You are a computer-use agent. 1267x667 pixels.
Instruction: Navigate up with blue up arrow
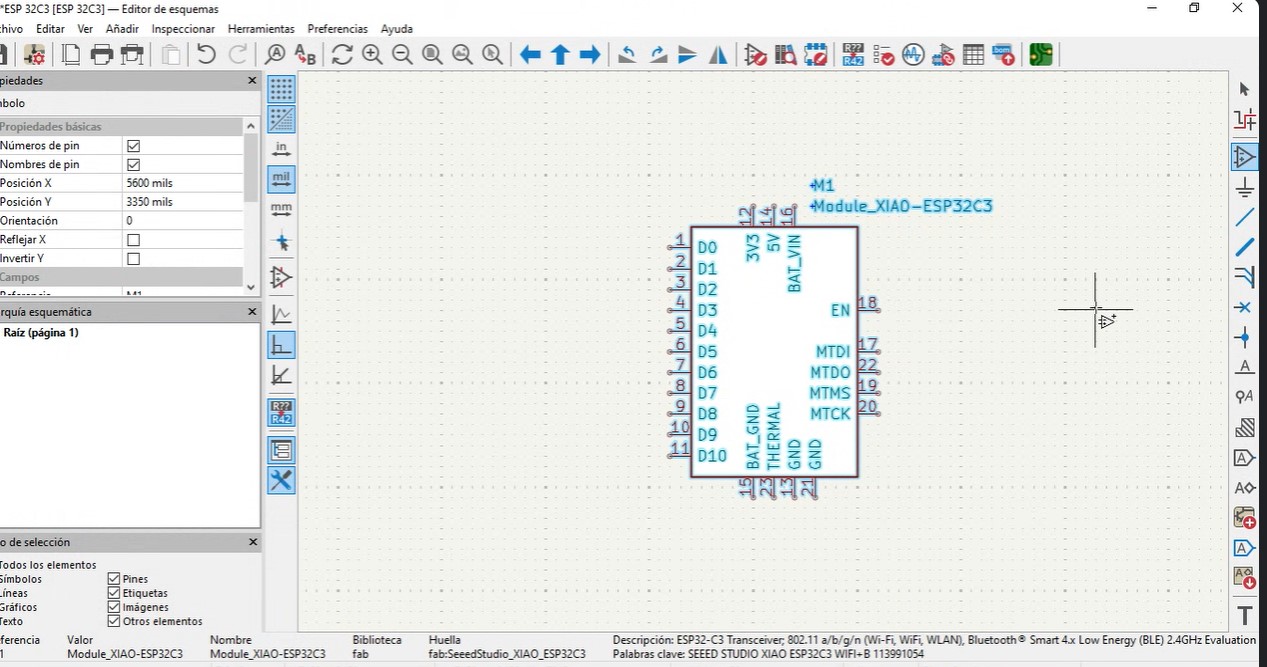pos(560,55)
